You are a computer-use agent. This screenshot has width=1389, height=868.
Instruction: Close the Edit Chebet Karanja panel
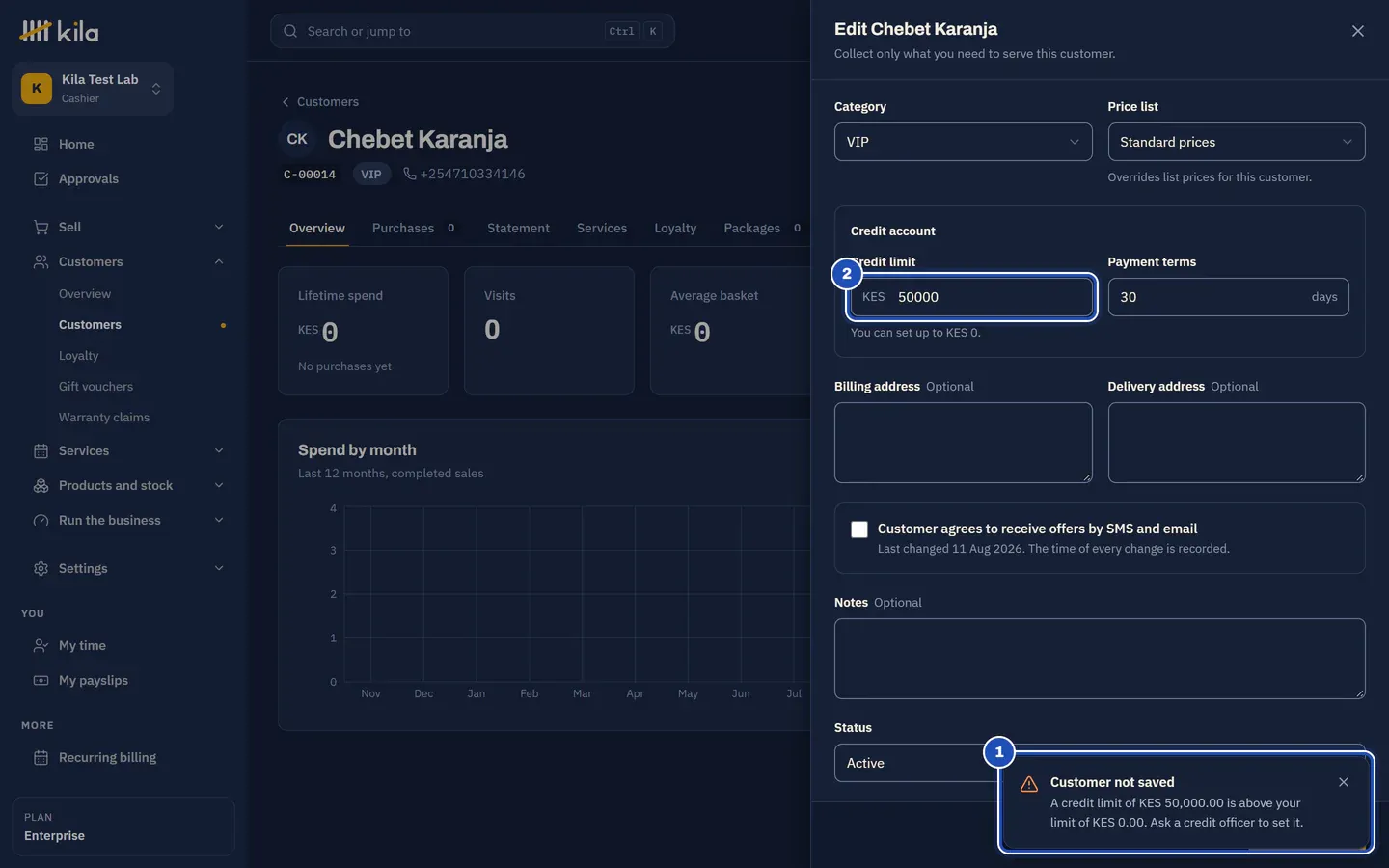click(1358, 31)
